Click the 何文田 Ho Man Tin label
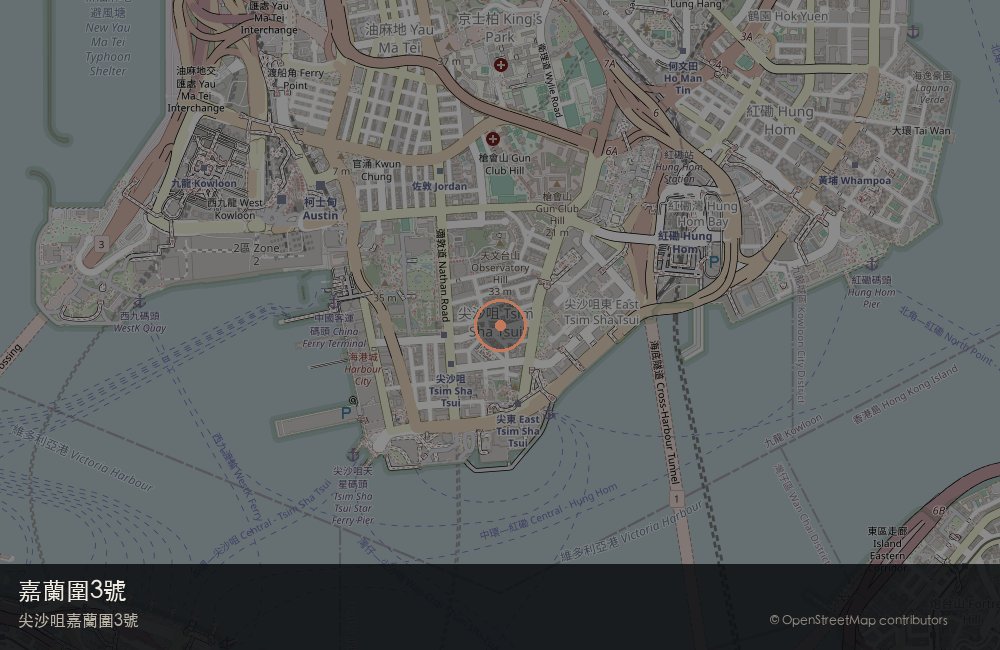1000x650 pixels. click(x=683, y=78)
